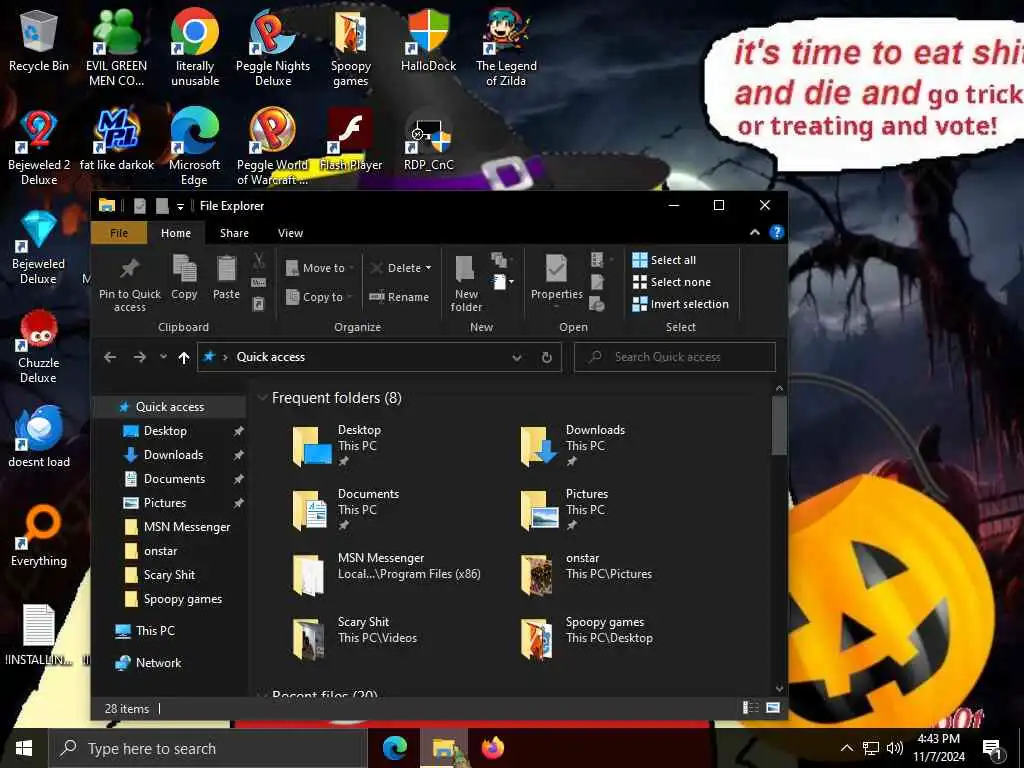Open the Recycle Bin desktop icon
1024x768 pixels.
(39, 42)
